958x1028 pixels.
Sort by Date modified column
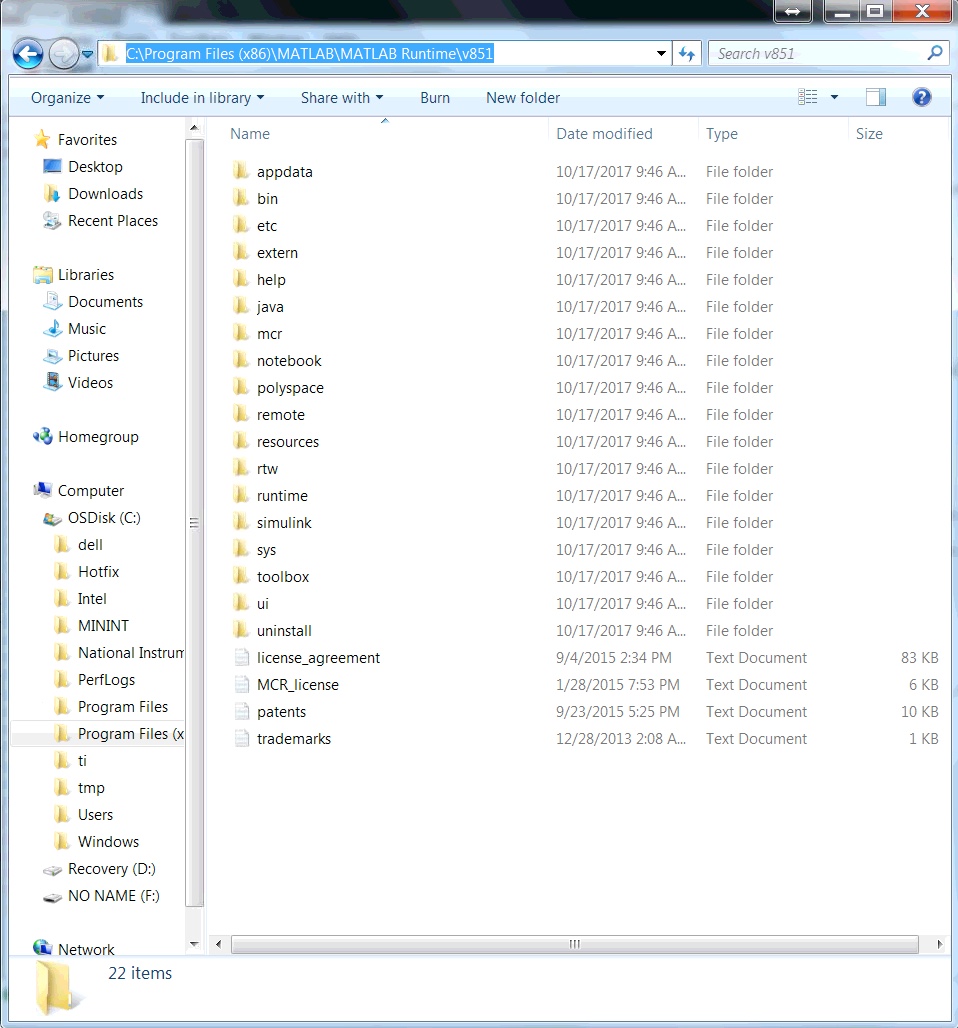pos(604,134)
